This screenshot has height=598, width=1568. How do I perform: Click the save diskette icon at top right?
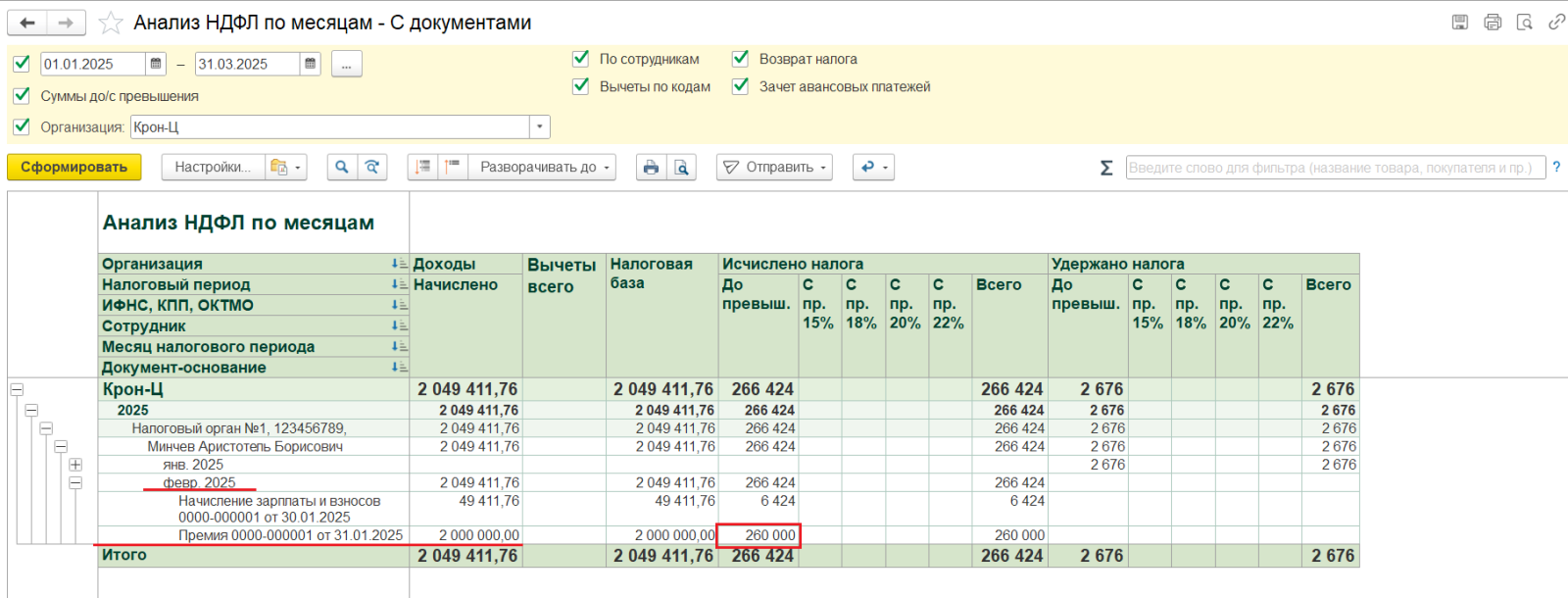(1460, 22)
